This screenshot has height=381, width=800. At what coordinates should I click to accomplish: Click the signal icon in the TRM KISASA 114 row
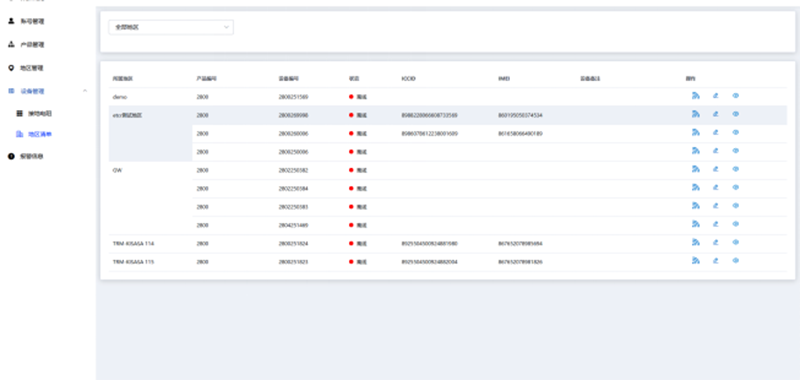(695, 243)
